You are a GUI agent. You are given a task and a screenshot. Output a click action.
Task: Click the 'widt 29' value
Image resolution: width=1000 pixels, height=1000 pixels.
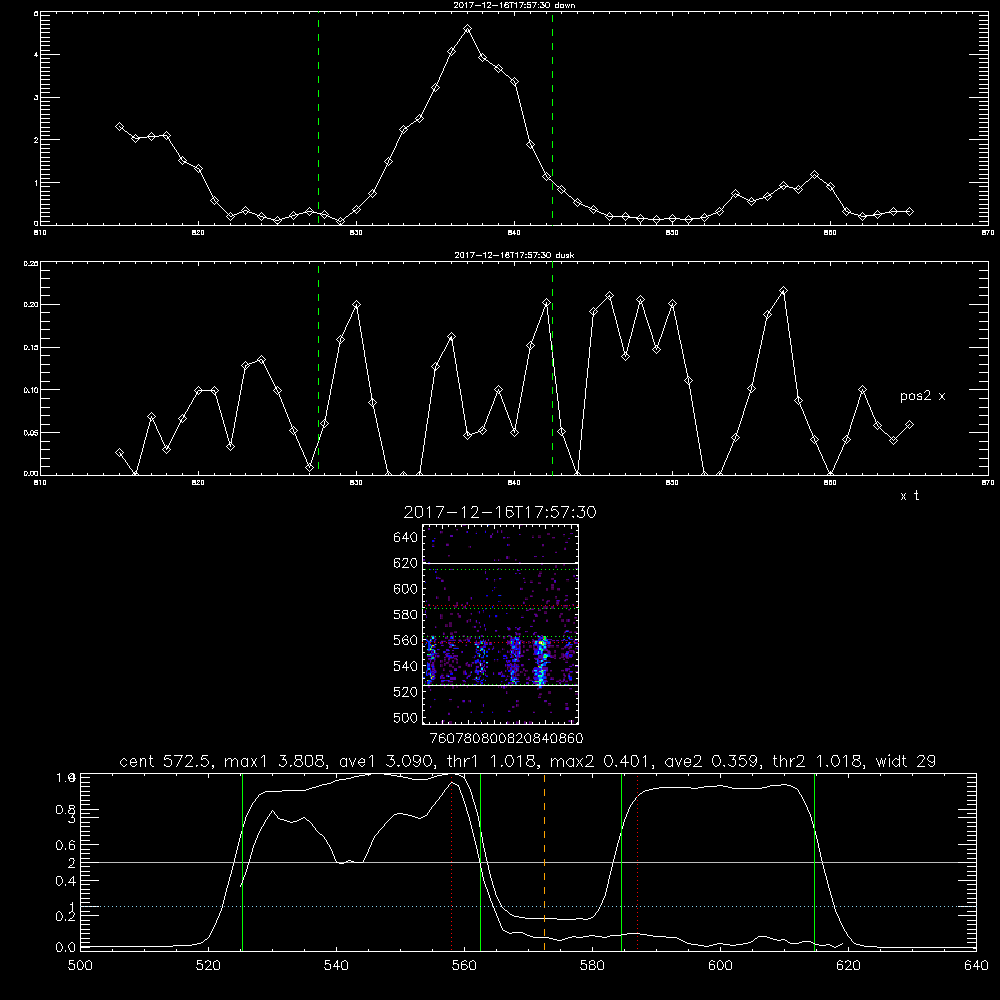click(x=906, y=761)
